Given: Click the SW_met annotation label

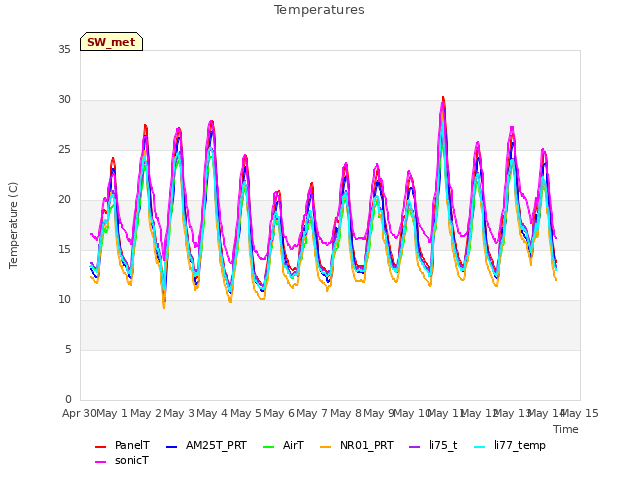Looking at the screenshot, I should [111, 42].
